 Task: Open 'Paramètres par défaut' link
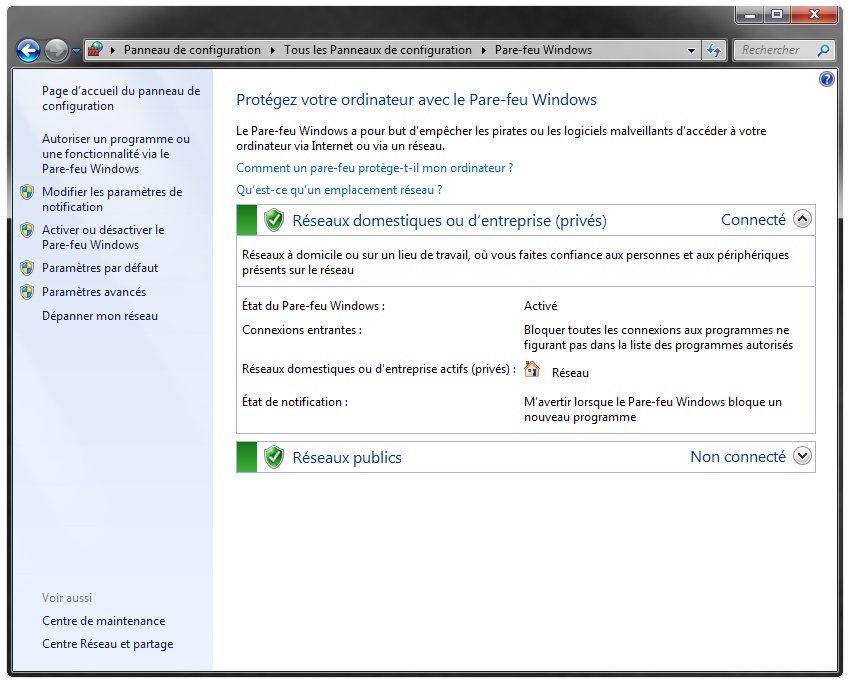100,268
